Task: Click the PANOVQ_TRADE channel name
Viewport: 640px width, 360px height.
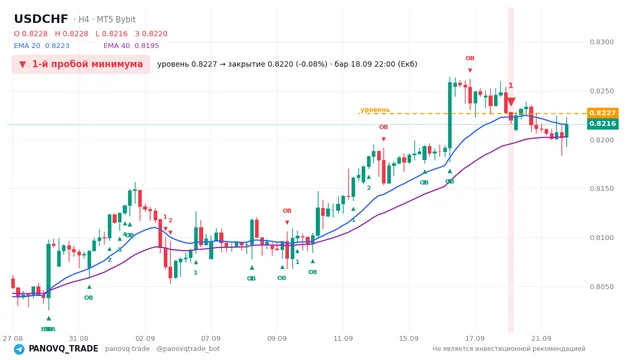Action: point(63,349)
